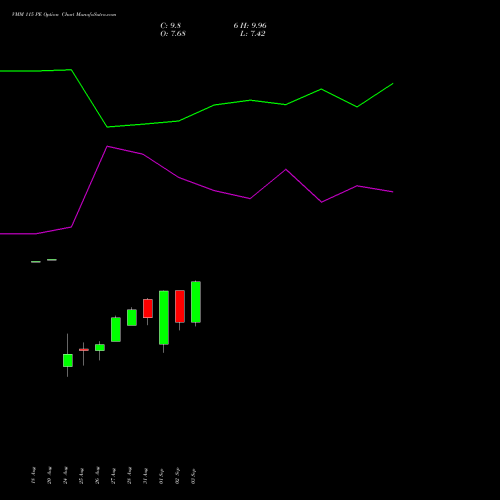Click the open price value O: 7.68
Viewport: 500px width, 500px height.
point(173,34)
